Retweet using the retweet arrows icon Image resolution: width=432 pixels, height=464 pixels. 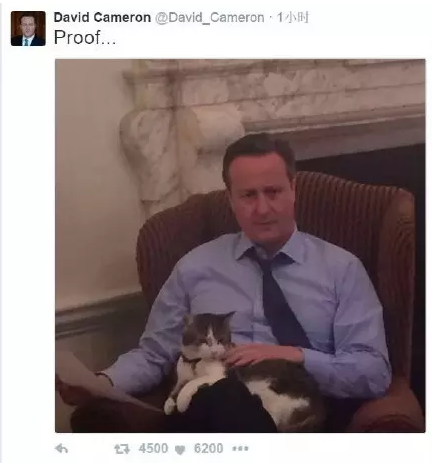[122, 449]
